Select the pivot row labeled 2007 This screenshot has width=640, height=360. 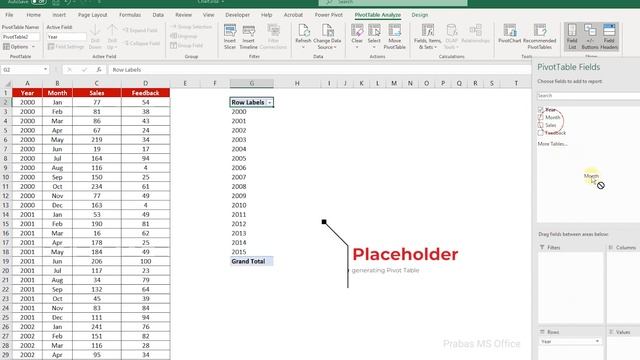pos(251,177)
